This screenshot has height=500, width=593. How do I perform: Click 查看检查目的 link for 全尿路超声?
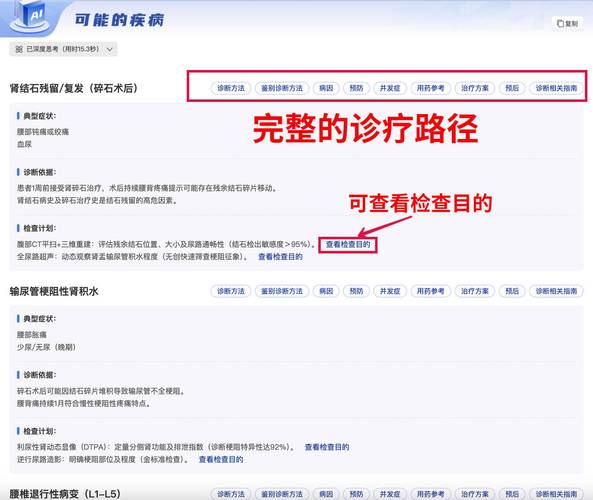[x=280, y=257]
